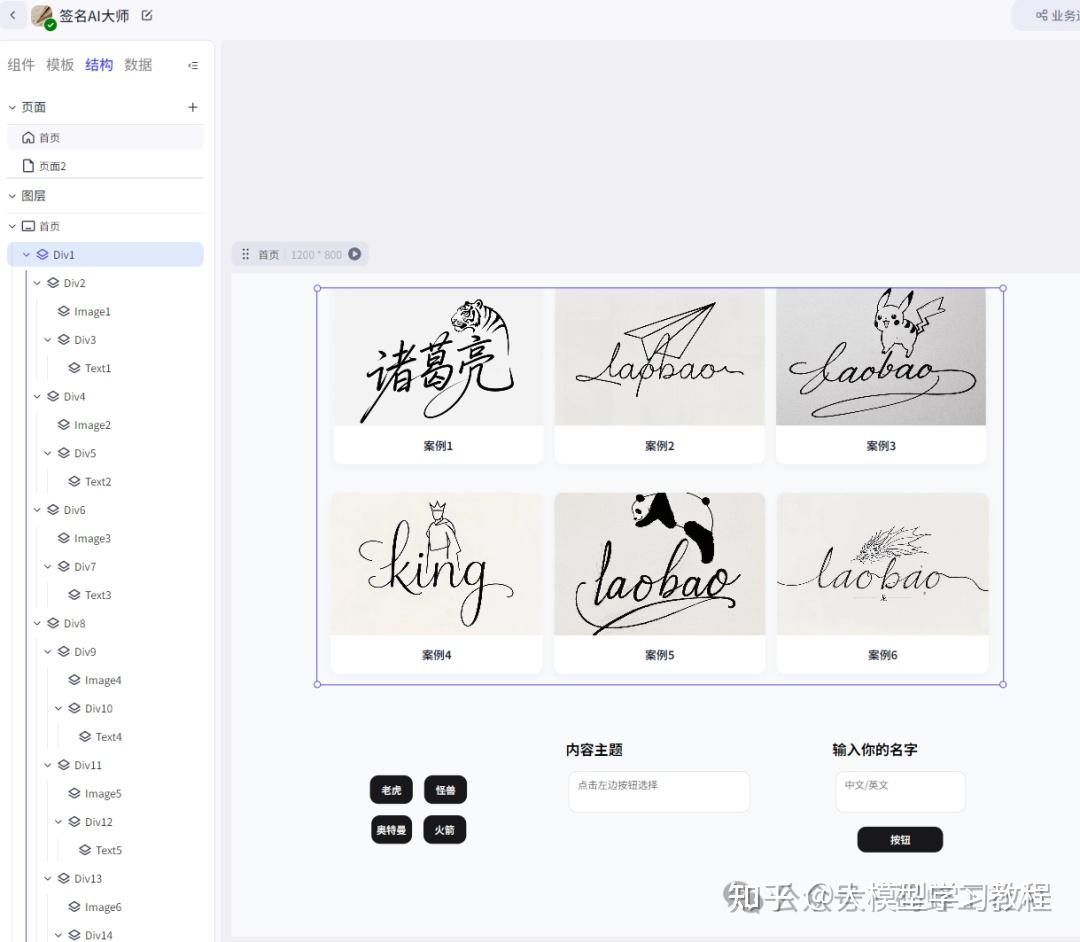1080x942 pixels.
Task: Collapse the Div3 tree node
Action: tap(48, 339)
